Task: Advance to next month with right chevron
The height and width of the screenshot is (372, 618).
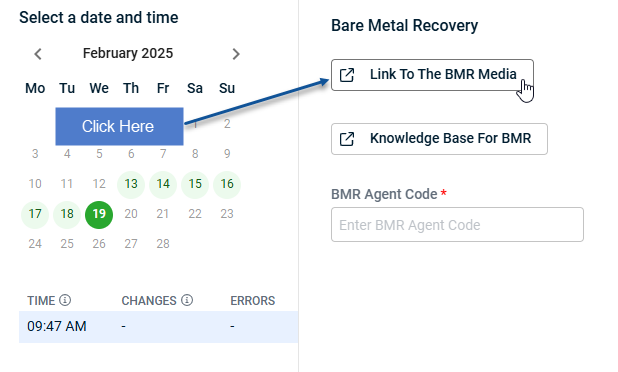Action: (x=236, y=54)
